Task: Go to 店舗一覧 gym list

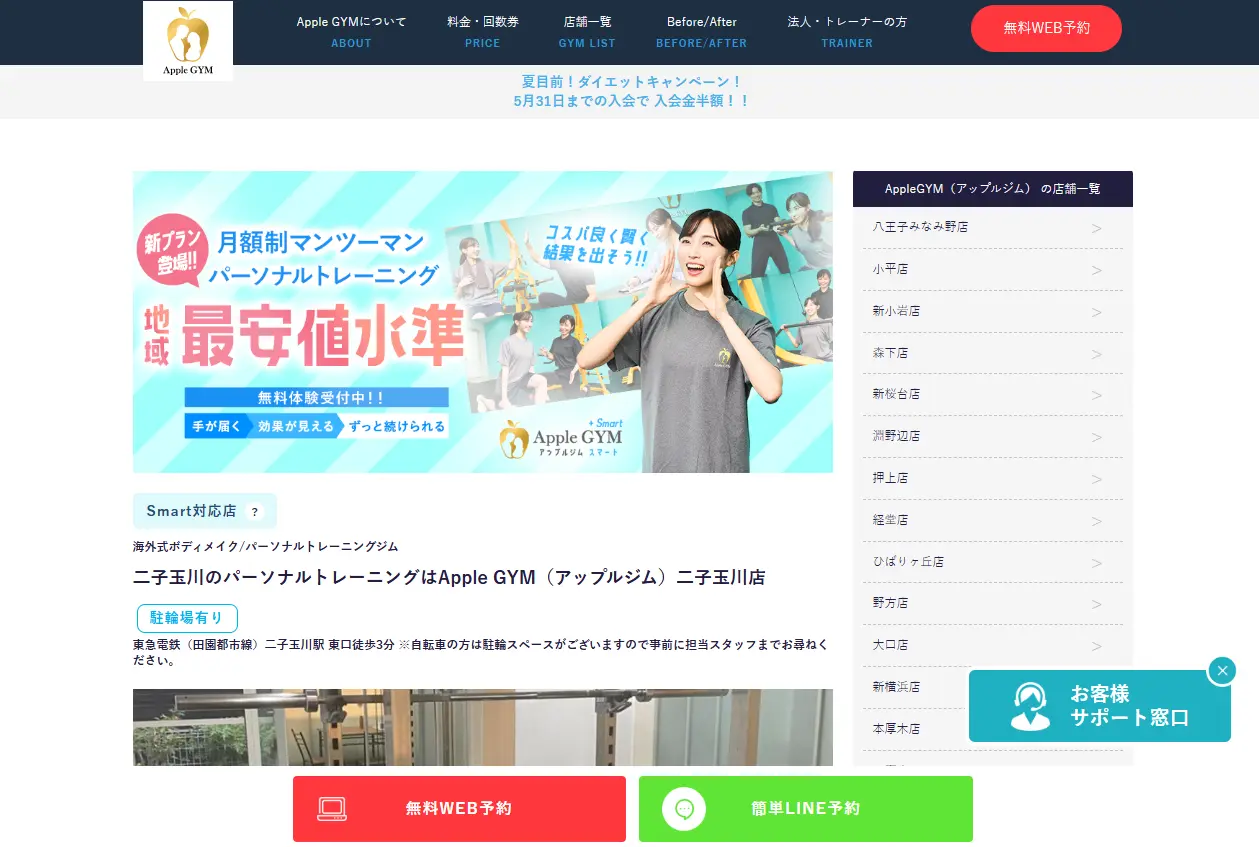Action: tap(587, 32)
